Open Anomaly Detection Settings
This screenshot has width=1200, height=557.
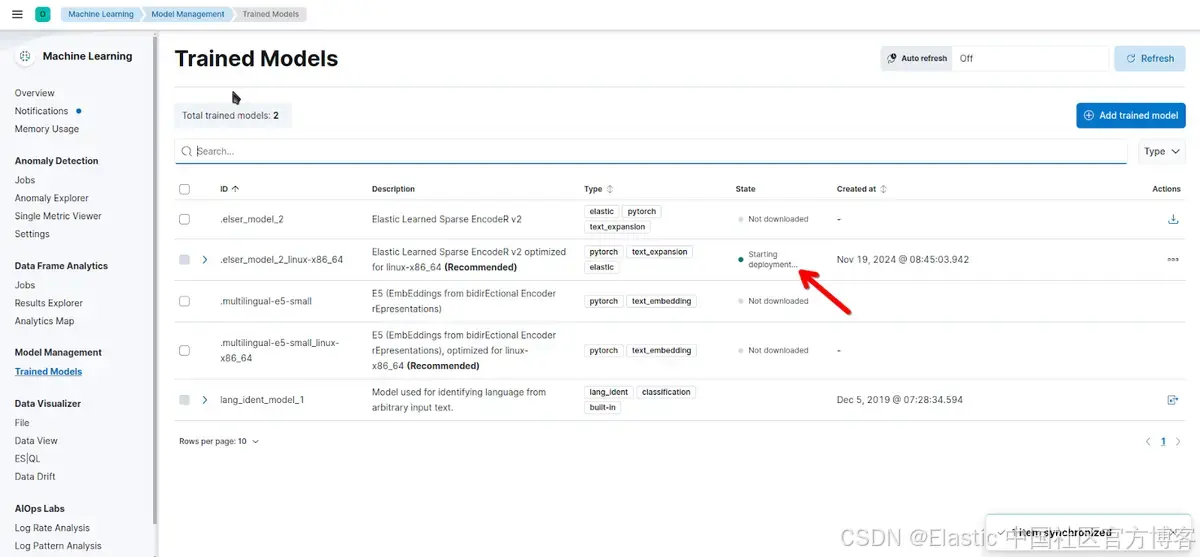(32, 234)
